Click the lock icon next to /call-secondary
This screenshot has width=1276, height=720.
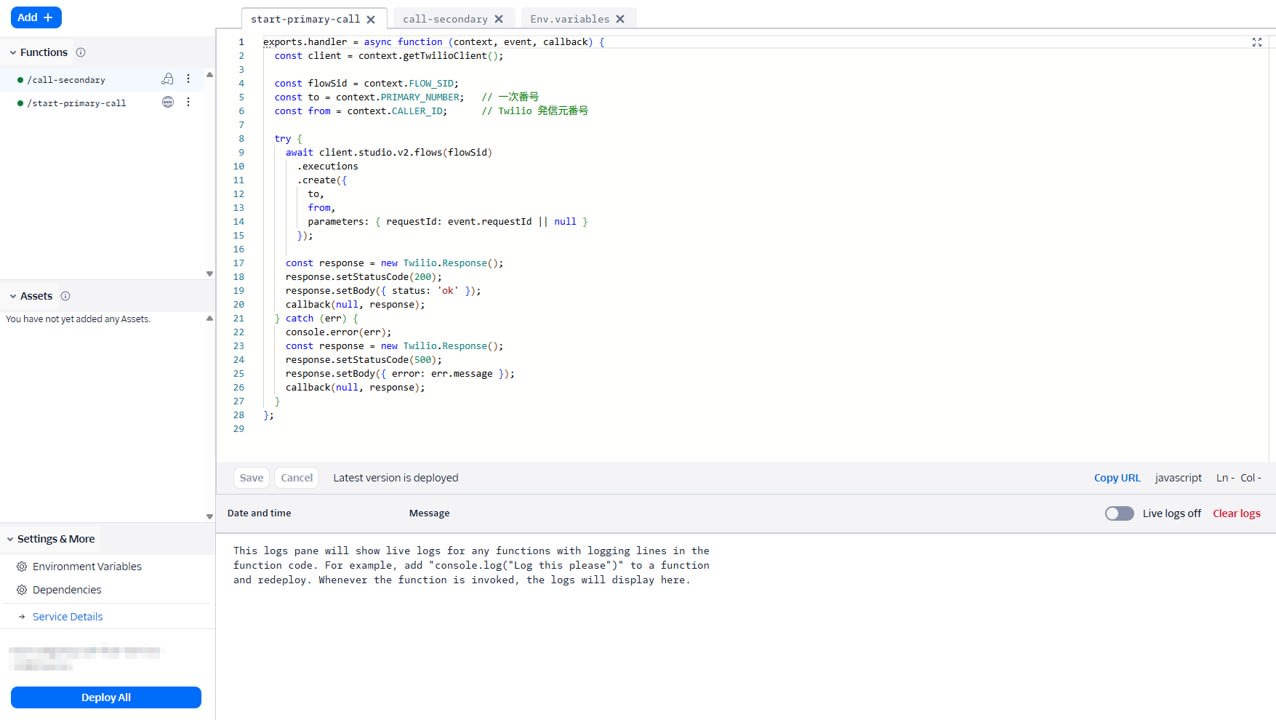pos(167,79)
